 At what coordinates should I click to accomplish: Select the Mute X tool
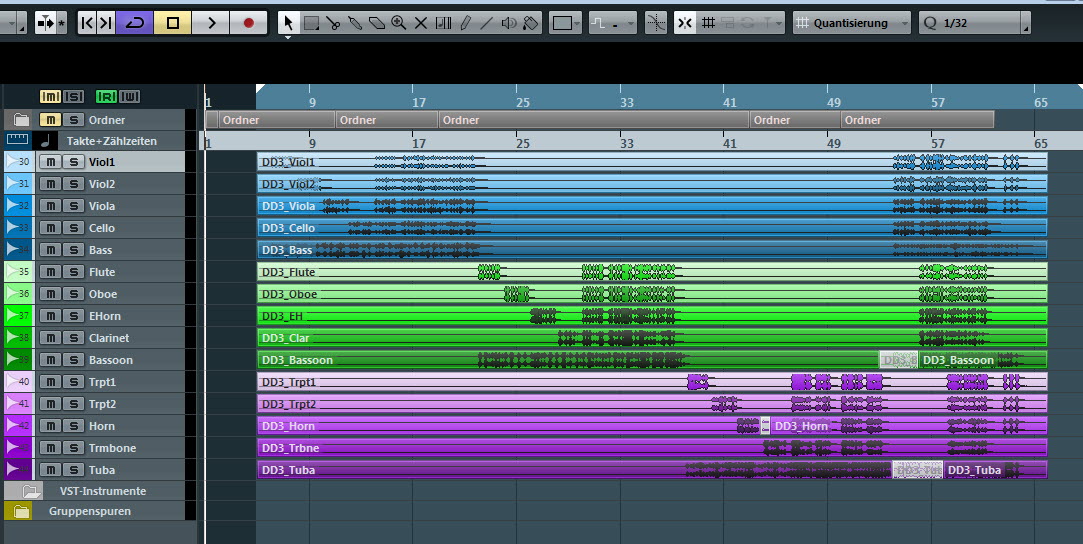click(x=421, y=23)
